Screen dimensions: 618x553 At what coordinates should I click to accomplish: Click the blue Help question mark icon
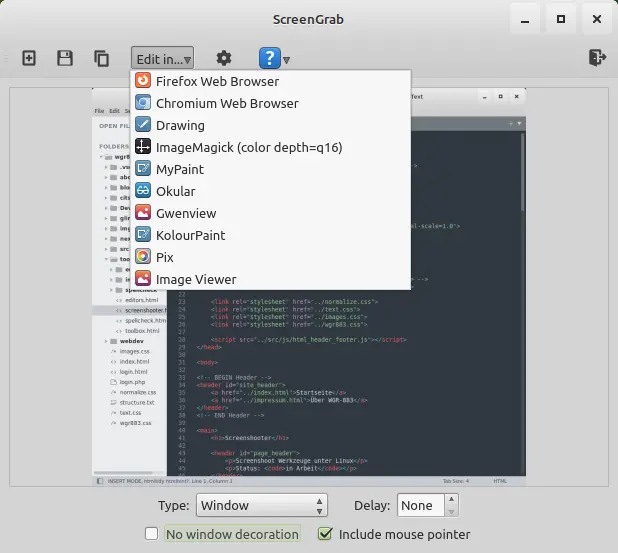(270, 58)
